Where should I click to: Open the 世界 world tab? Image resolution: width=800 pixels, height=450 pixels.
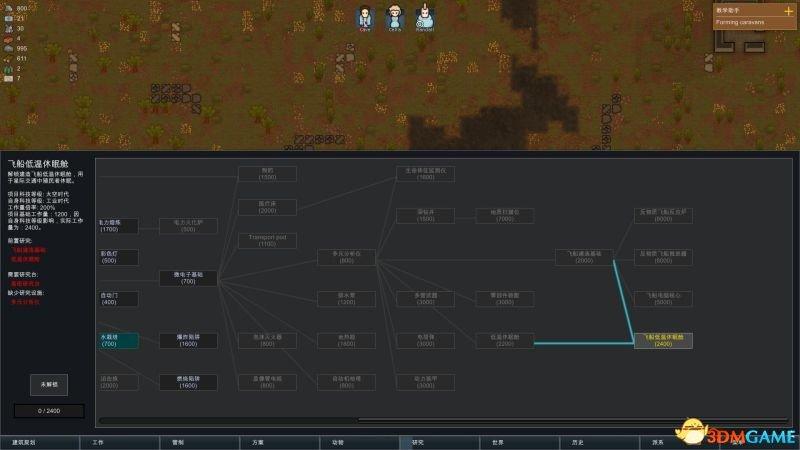tap(520, 442)
